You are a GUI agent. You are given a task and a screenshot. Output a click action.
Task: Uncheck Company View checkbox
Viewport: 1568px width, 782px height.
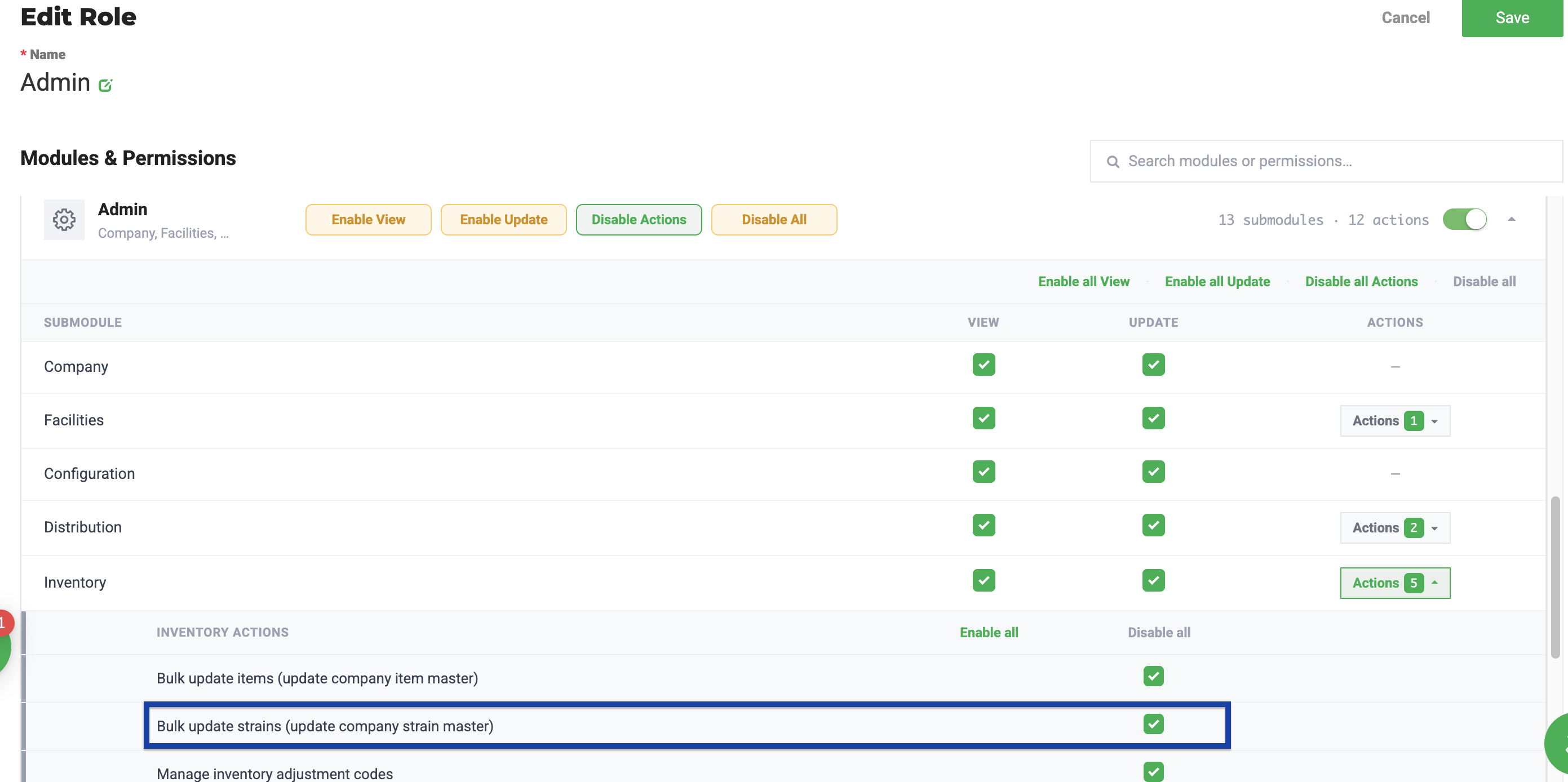point(984,365)
